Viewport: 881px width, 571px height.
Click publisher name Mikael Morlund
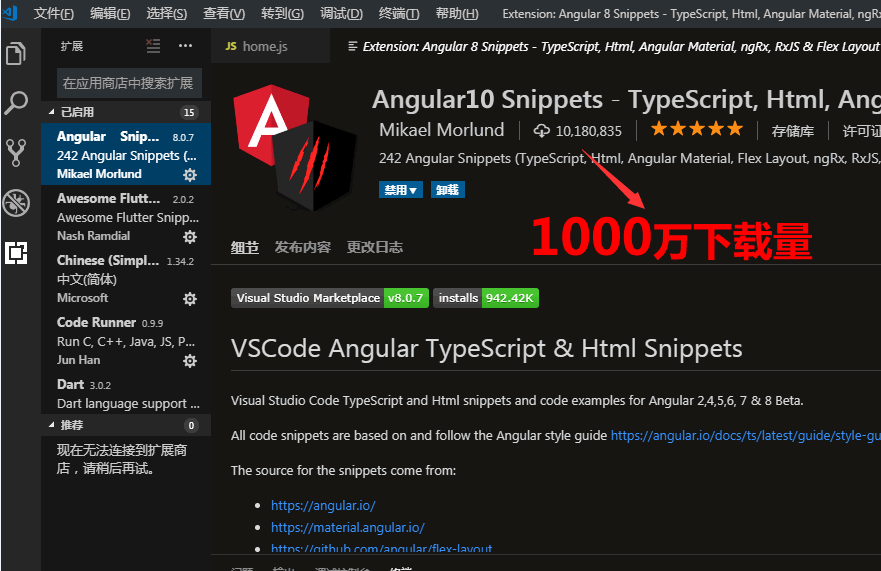[442, 130]
